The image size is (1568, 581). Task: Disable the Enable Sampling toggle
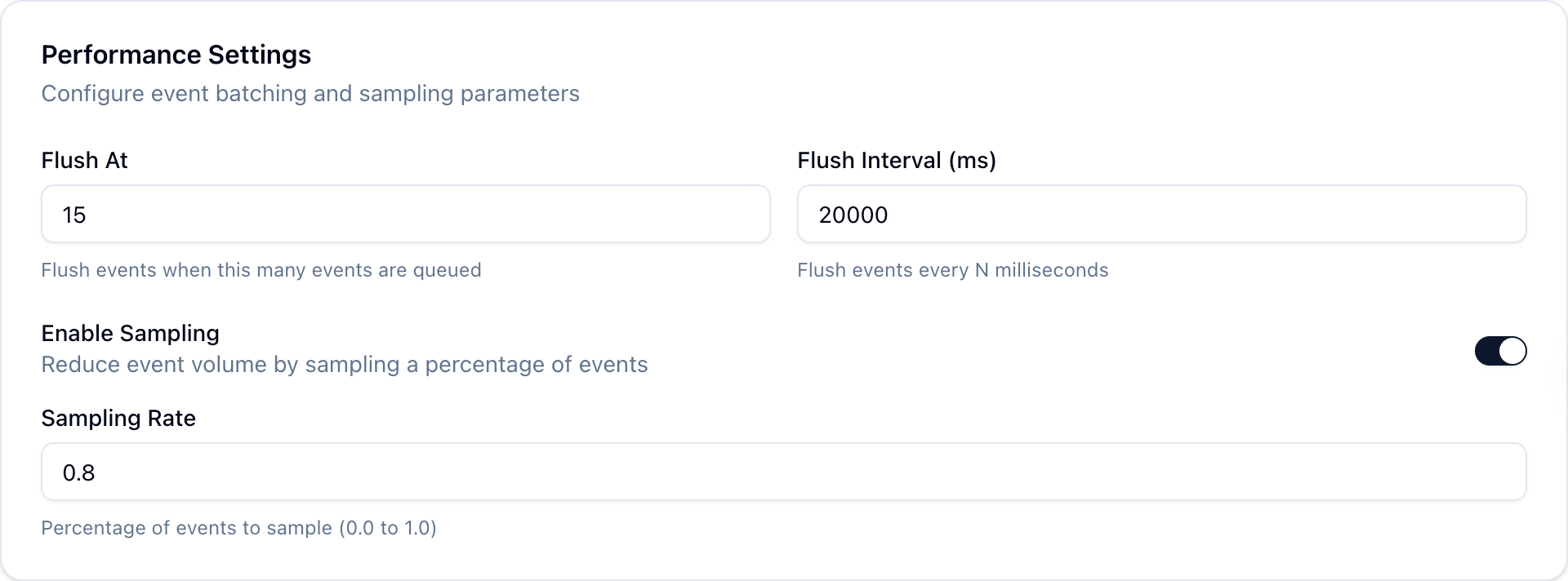(1500, 351)
